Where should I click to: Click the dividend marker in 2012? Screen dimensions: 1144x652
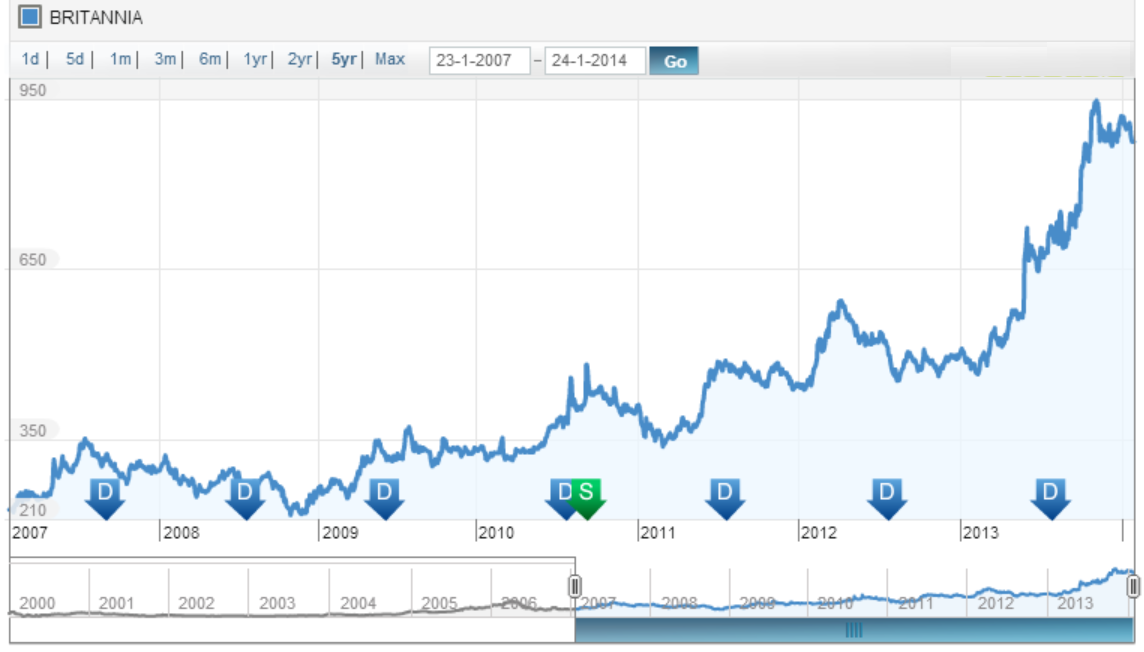886,494
